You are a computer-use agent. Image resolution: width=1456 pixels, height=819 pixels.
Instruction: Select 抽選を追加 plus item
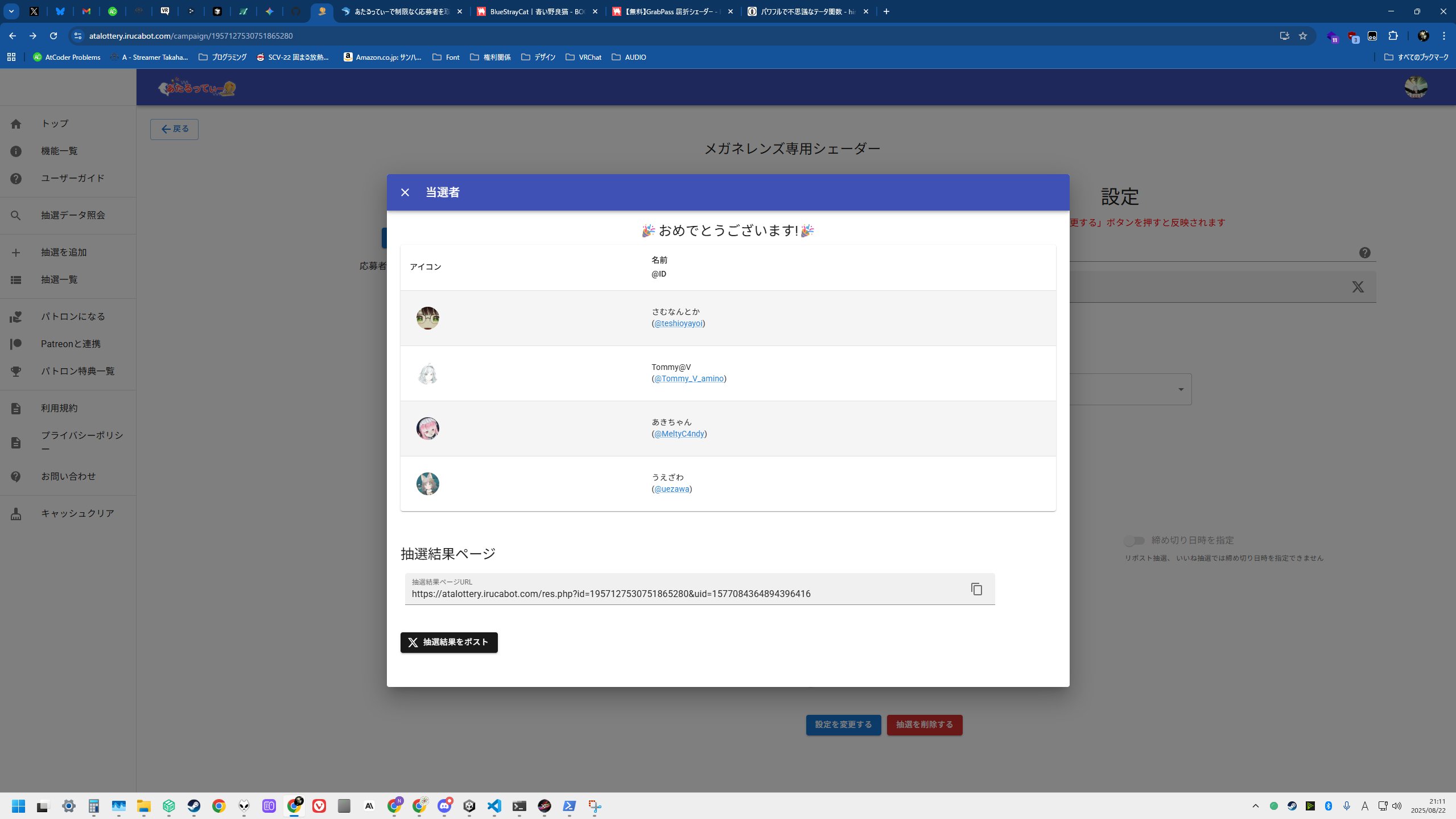coord(64,252)
